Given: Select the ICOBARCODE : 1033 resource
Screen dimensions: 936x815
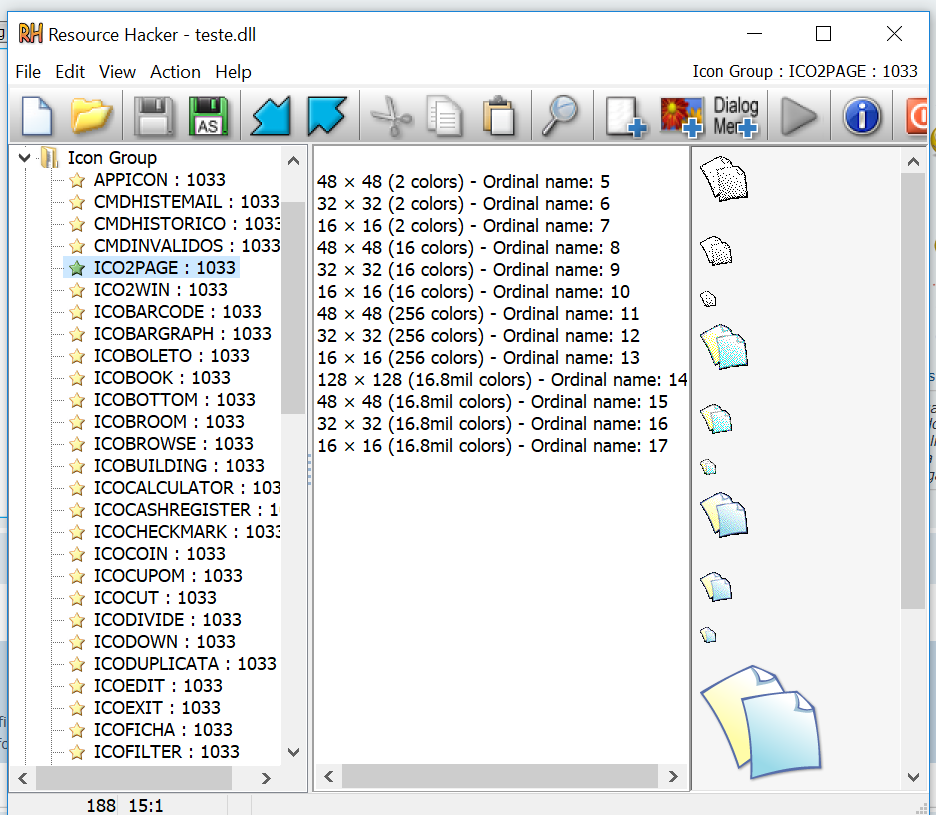Looking at the screenshot, I should tap(177, 312).
